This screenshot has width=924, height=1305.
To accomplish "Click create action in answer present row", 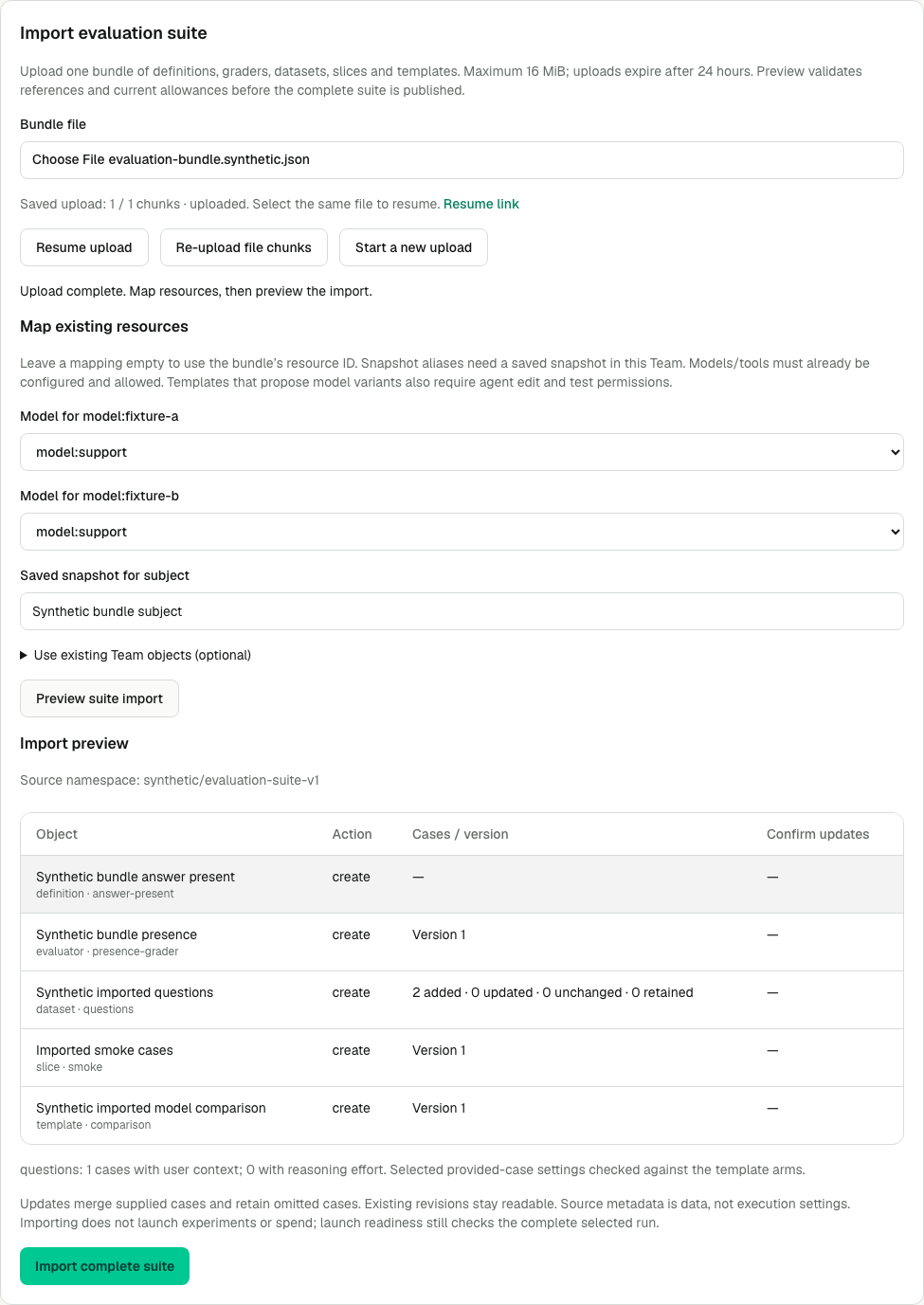I will coord(351,877).
